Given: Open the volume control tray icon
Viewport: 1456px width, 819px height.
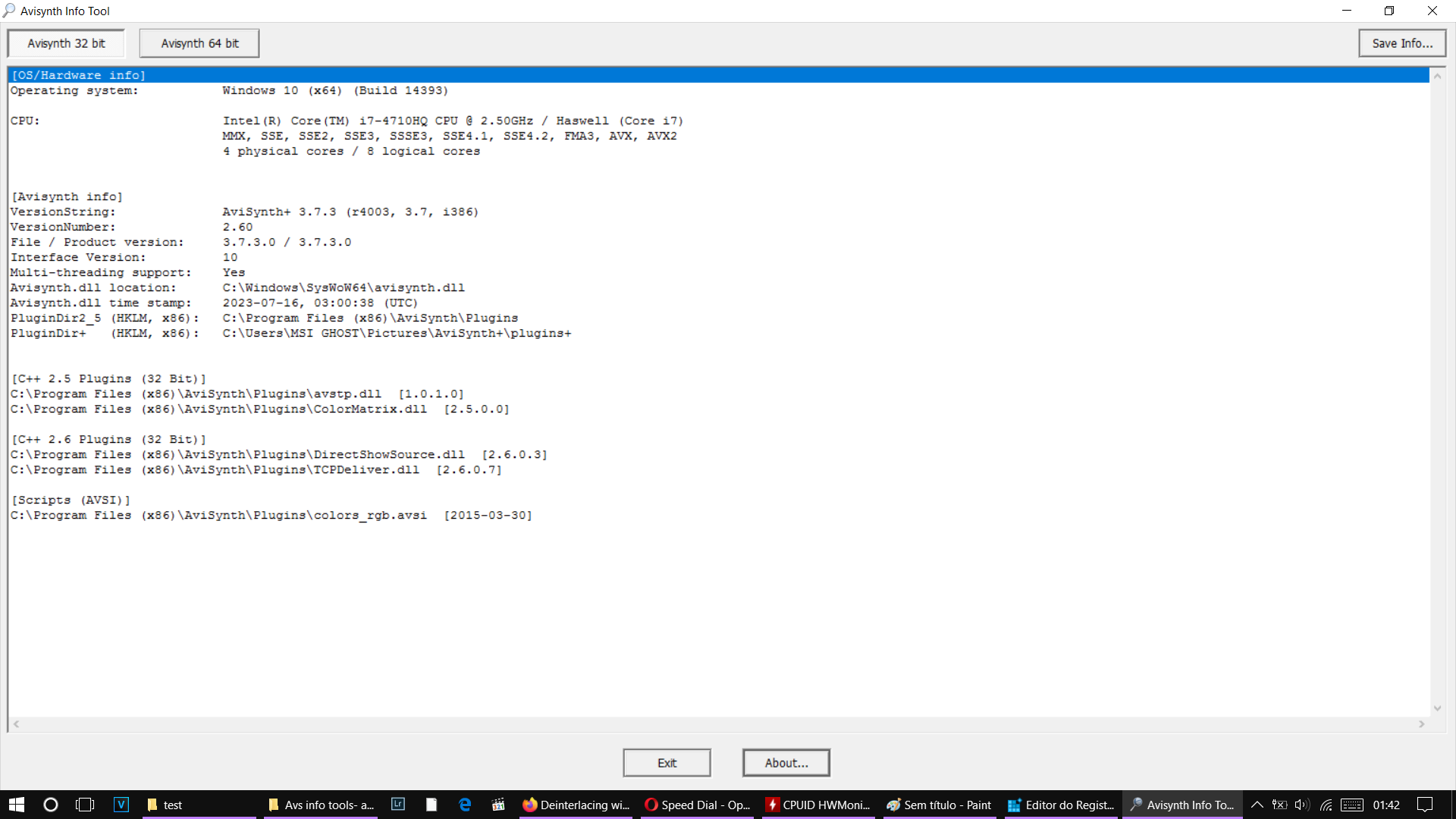Looking at the screenshot, I should 1302,805.
